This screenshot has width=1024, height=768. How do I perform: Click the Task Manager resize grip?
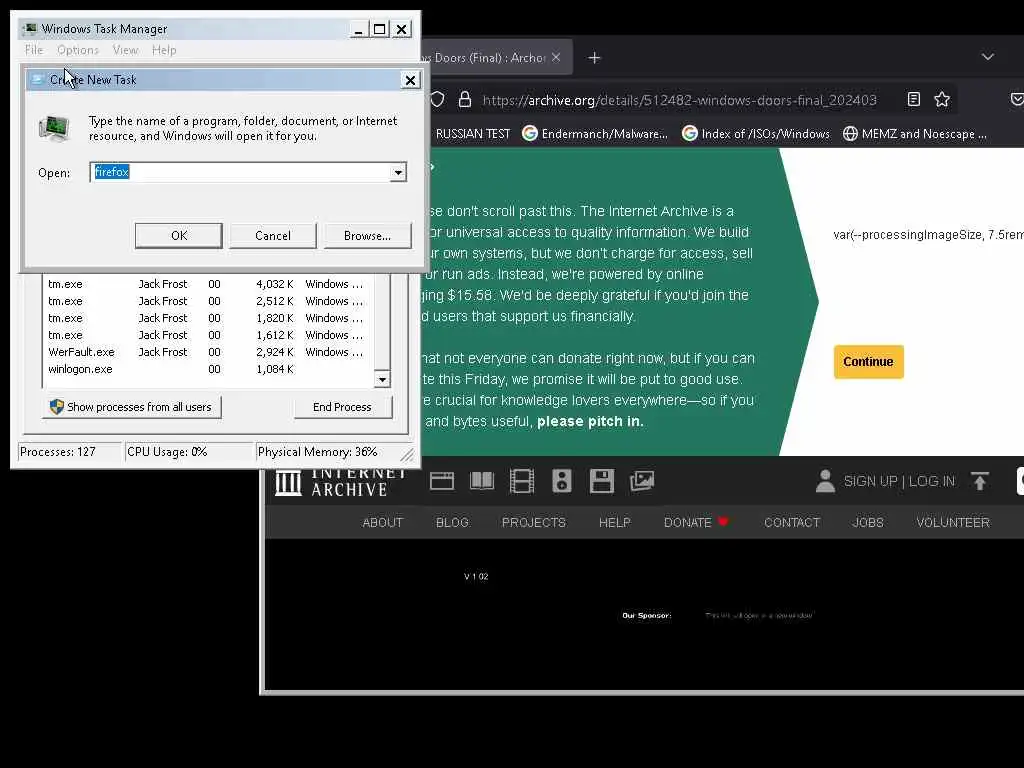(x=408, y=455)
